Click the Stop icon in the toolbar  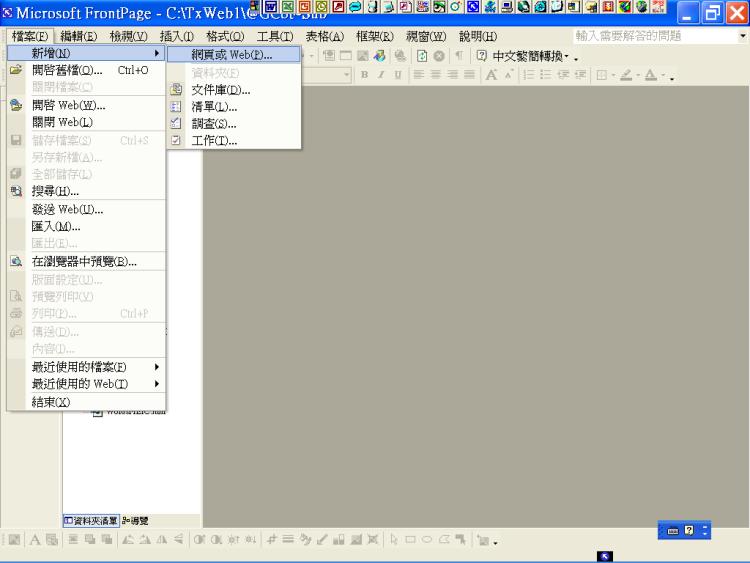coord(441,55)
